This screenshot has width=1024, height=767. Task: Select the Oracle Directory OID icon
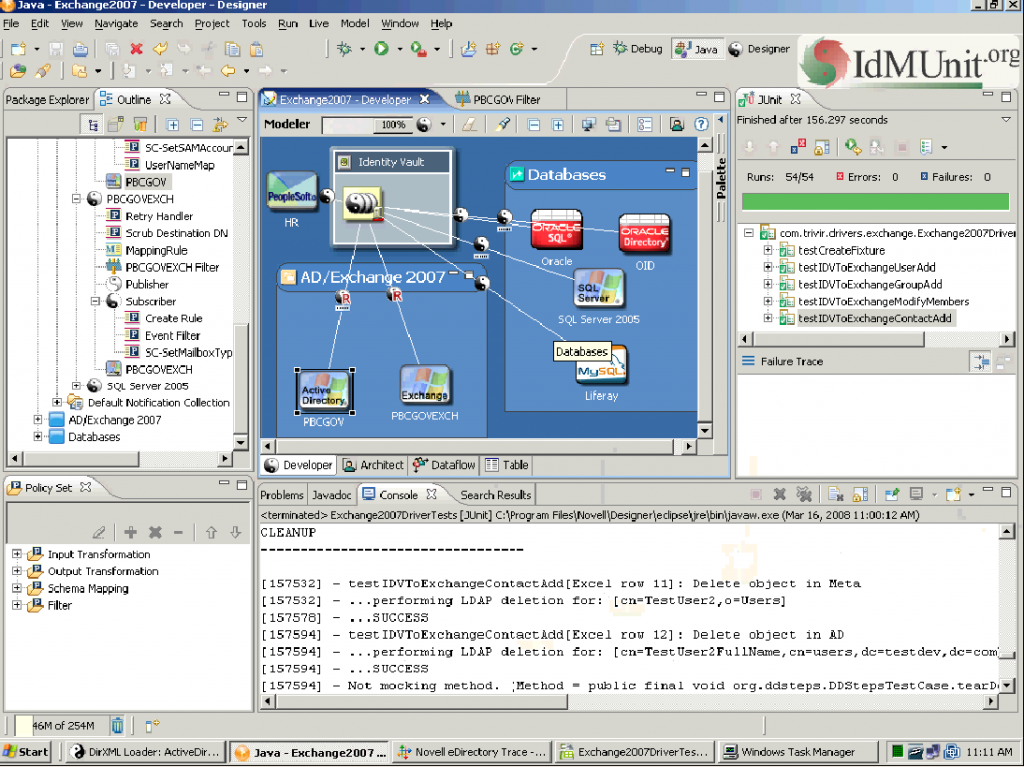point(644,234)
